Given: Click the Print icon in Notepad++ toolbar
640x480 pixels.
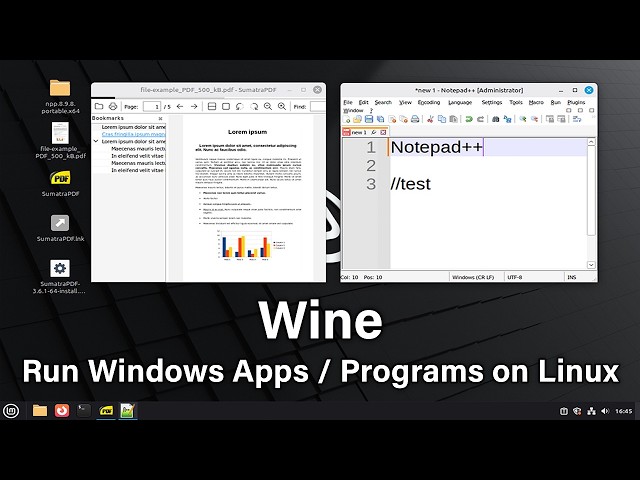Looking at the screenshot, I should coord(415,119).
